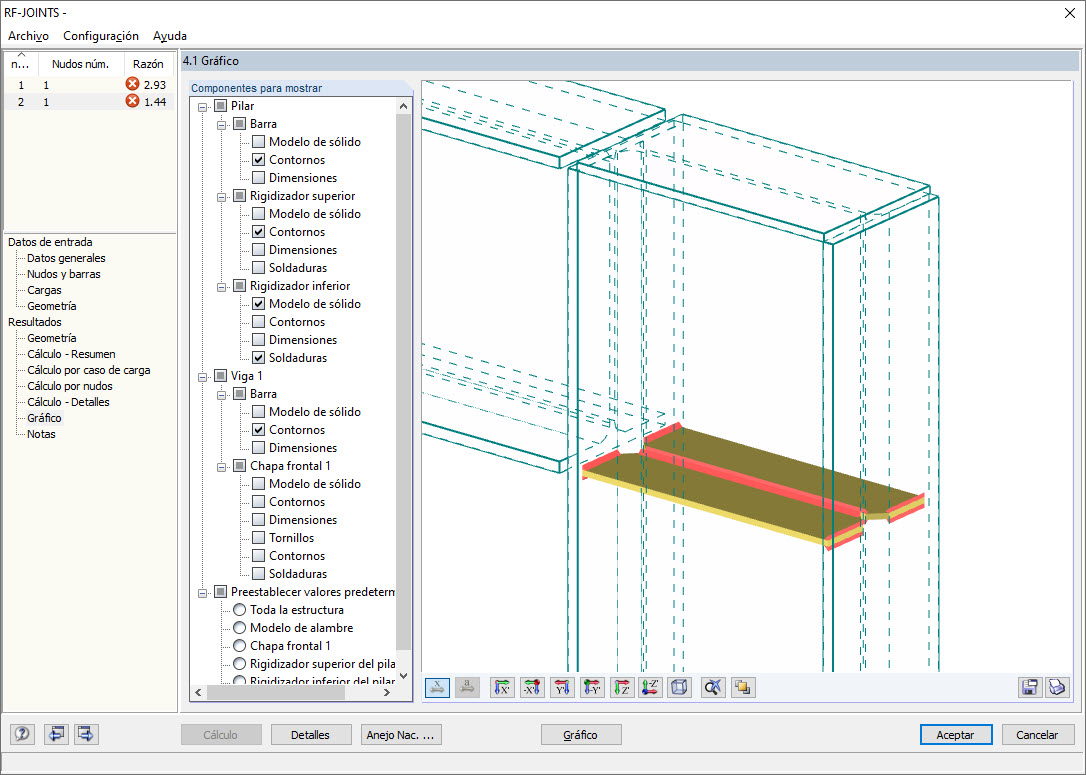
Task: Set view in Z' direction
Action: (622, 688)
